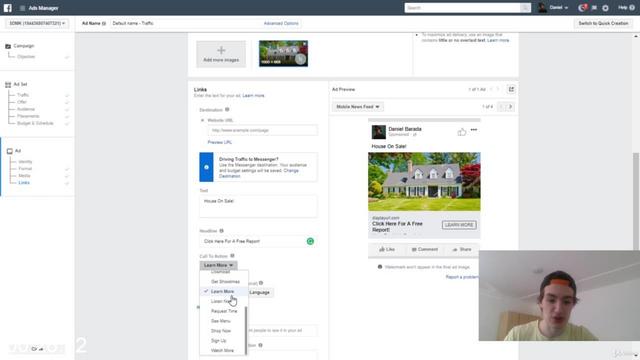Screen dimensions: 640x360
Task: Open the Mobile News Feed placement dropdown
Action: point(358,107)
